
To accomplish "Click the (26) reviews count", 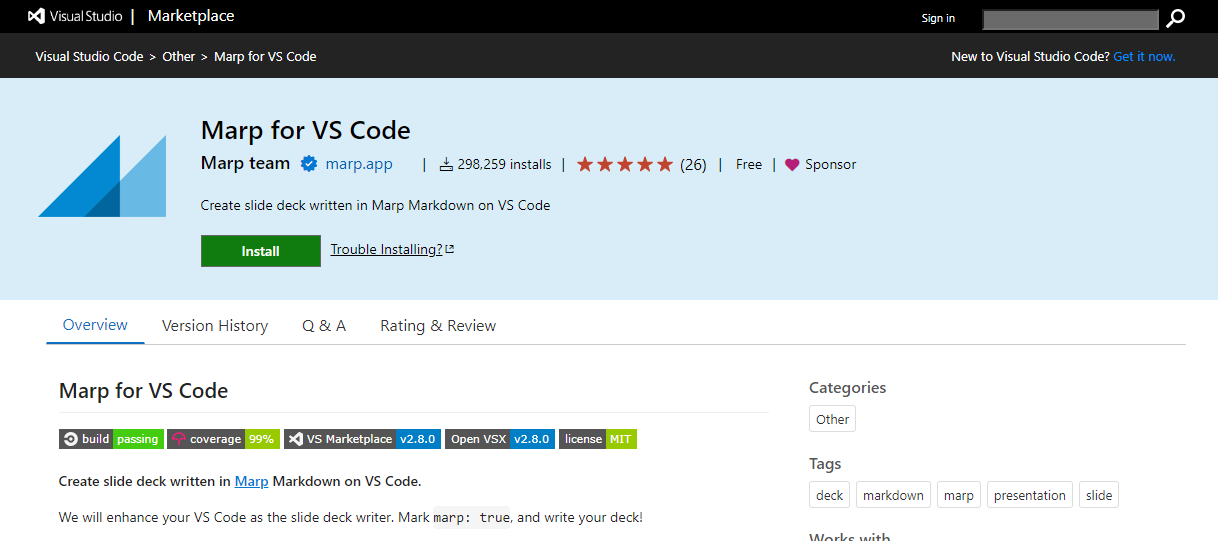I will tap(693, 165).
